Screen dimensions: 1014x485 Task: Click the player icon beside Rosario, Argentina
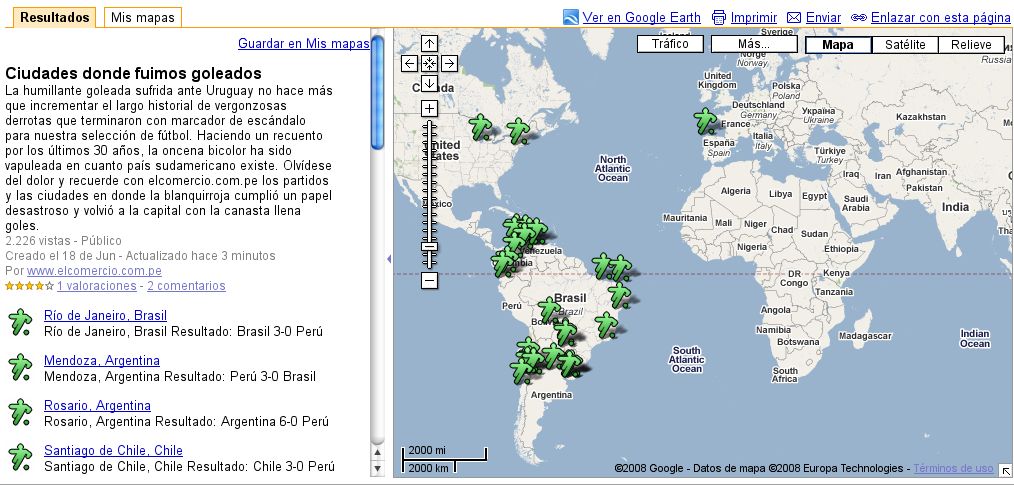21,412
